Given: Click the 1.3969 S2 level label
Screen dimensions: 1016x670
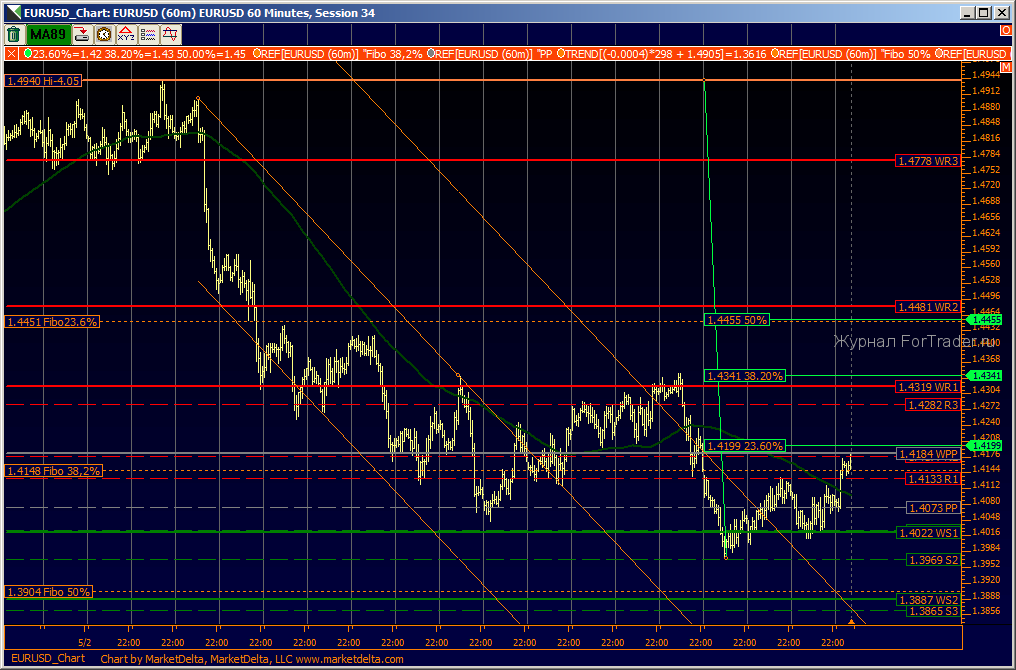Looking at the screenshot, I should 932,560.
